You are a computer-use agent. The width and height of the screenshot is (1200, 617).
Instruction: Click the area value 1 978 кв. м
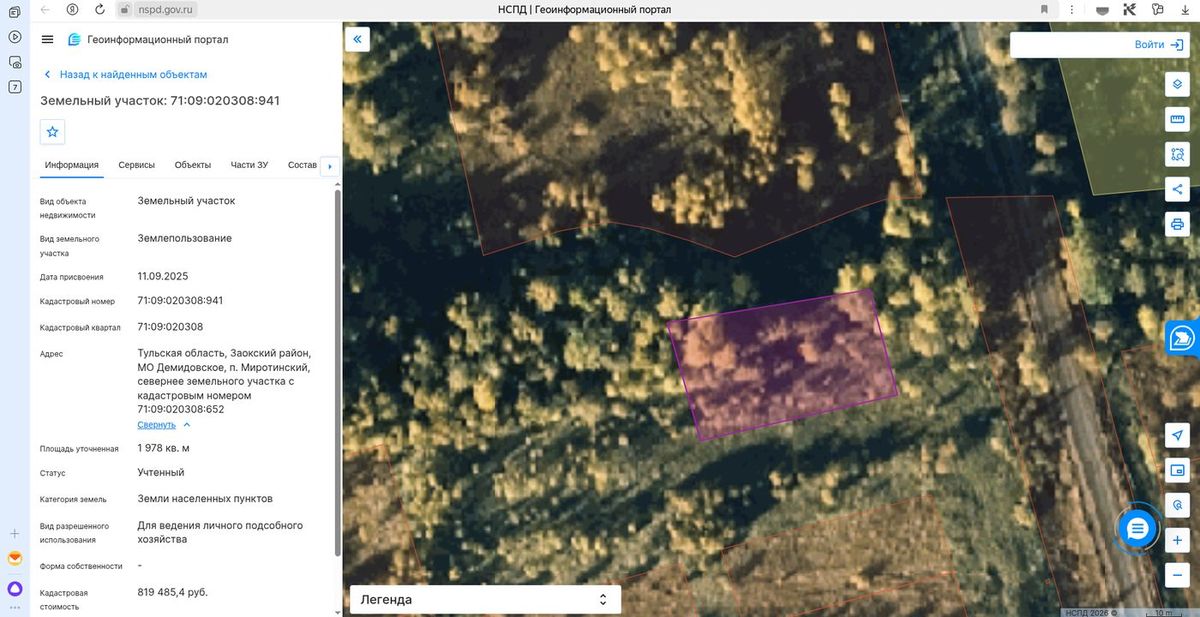pos(163,448)
